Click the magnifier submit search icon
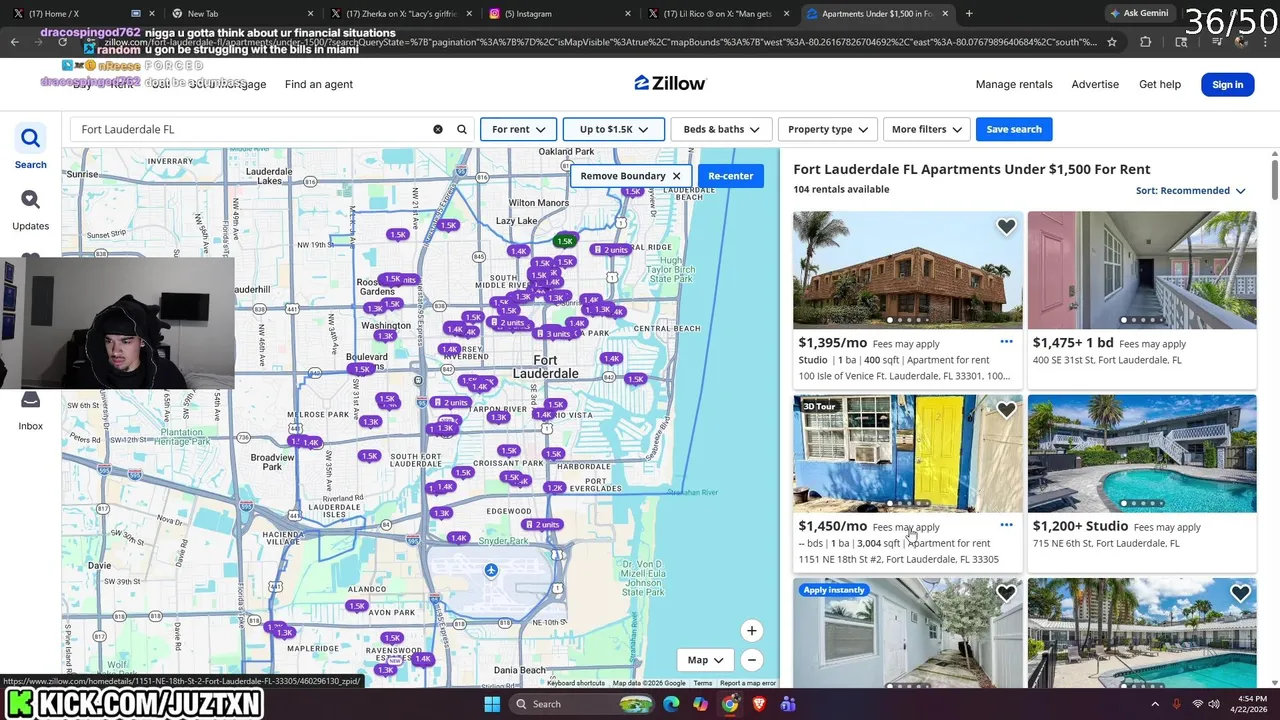 pyautogui.click(x=462, y=129)
